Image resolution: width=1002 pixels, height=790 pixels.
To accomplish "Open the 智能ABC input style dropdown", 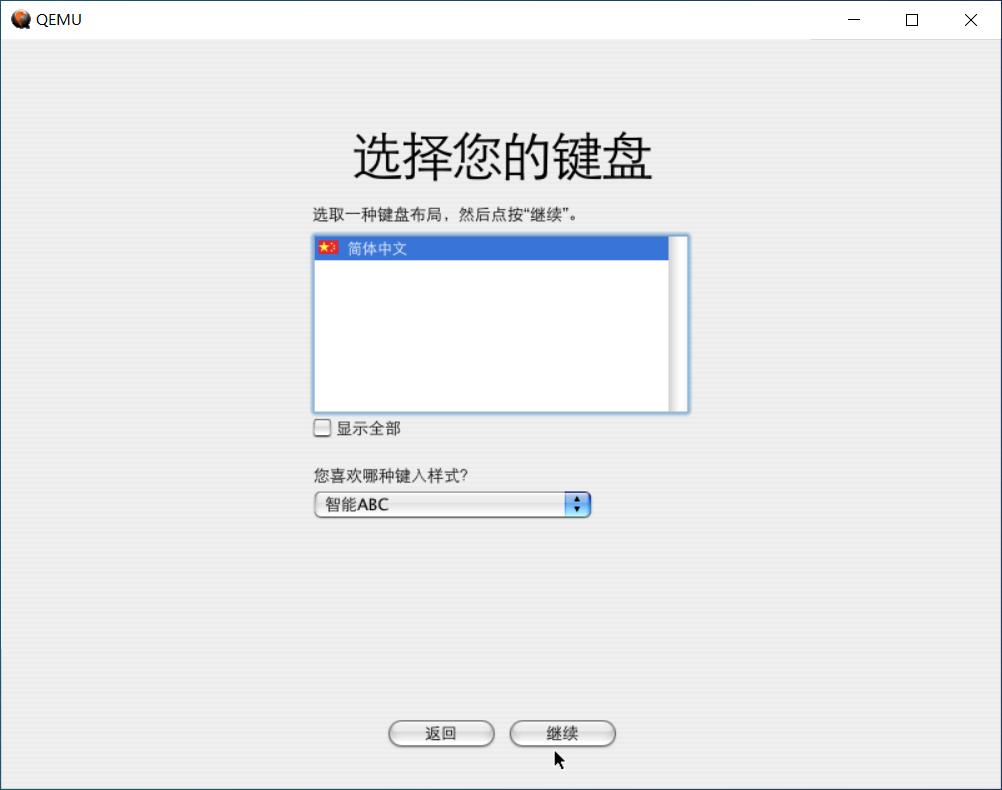I will pyautogui.click(x=450, y=504).
